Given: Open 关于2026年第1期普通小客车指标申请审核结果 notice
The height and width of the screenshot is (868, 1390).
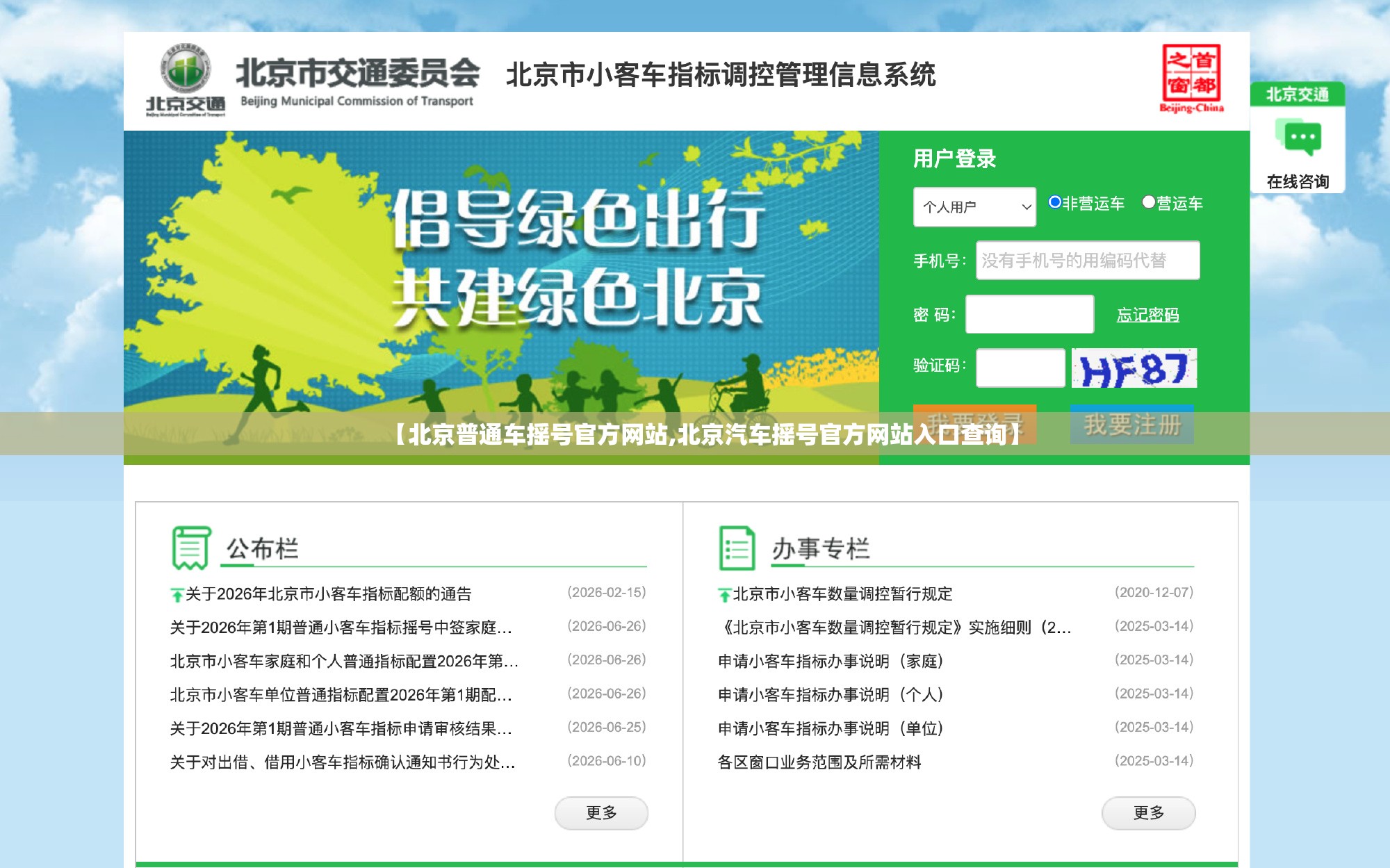Looking at the screenshot, I should click(x=341, y=728).
